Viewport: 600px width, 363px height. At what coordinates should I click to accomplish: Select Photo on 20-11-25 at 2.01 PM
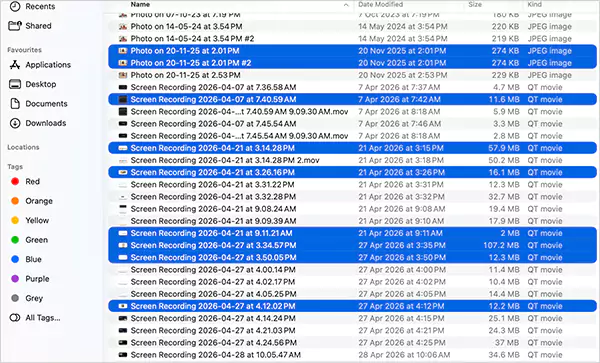click(352, 50)
